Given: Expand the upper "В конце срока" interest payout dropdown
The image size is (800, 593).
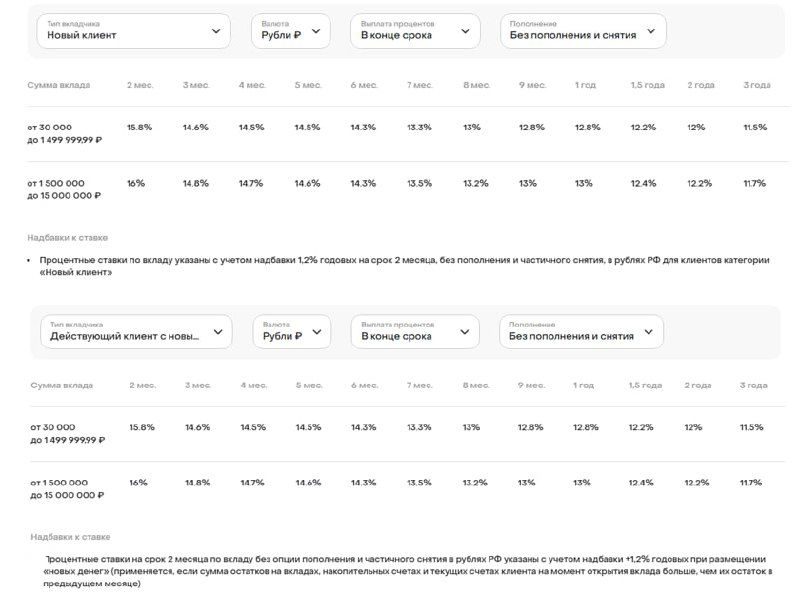Looking at the screenshot, I should [x=414, y=31].
